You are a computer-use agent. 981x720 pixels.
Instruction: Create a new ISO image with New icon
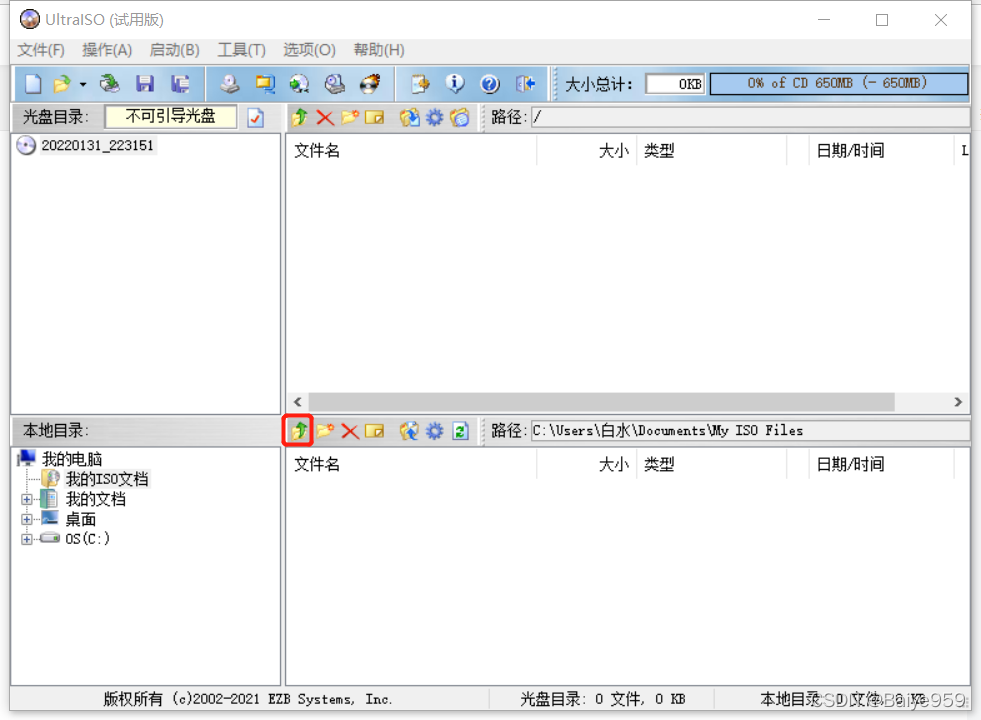click(33, 83)
